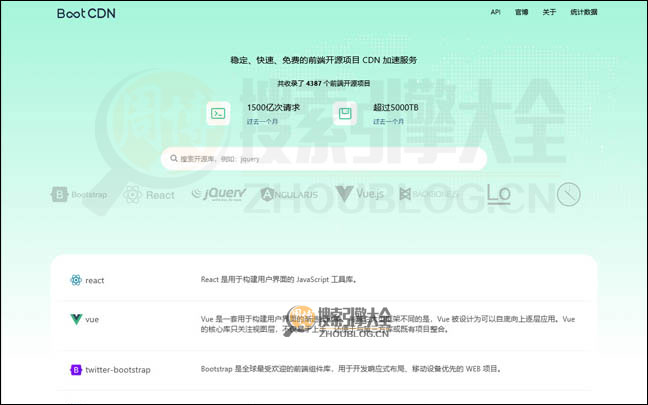Open the 官博 nav link

[522, 12]
